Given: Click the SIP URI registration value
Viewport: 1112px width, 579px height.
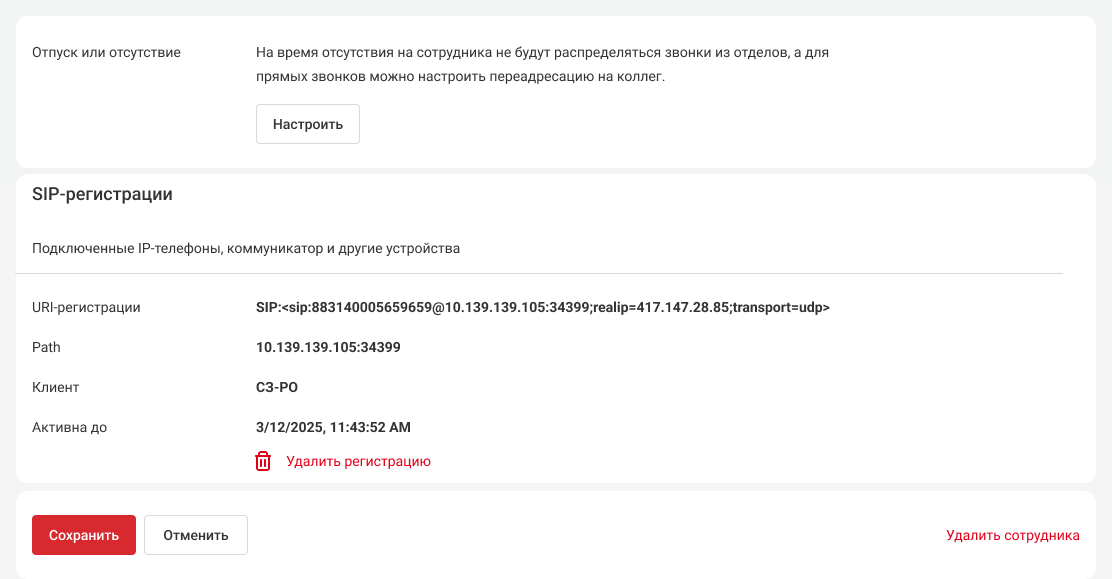Looking at the screenshot, I should [543, 307].
